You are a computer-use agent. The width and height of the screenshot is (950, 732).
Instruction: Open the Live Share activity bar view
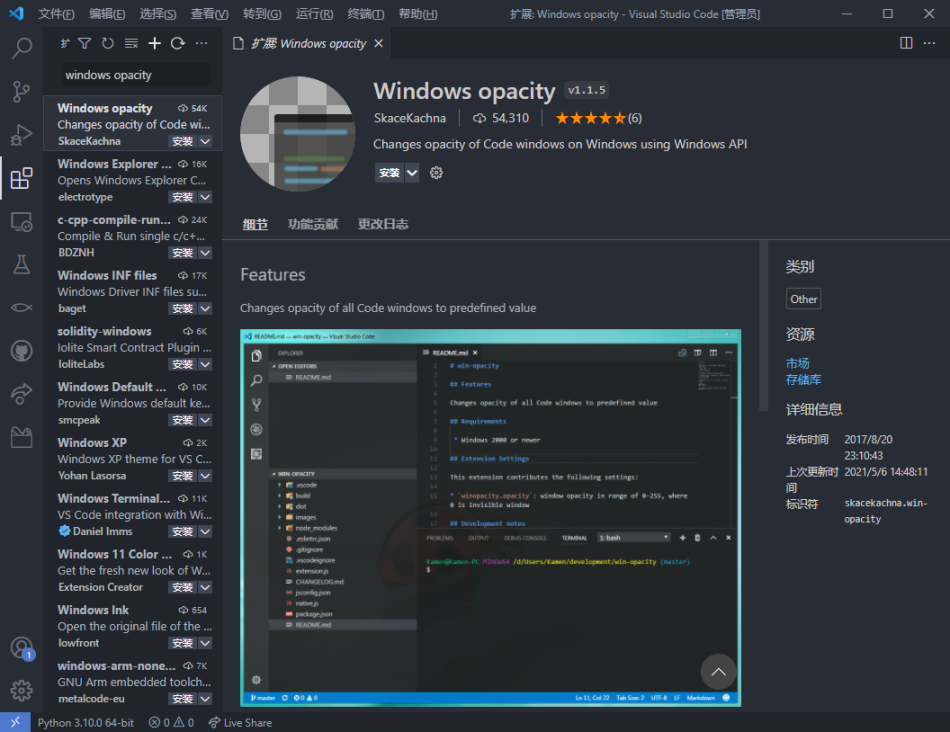point(22,394)
